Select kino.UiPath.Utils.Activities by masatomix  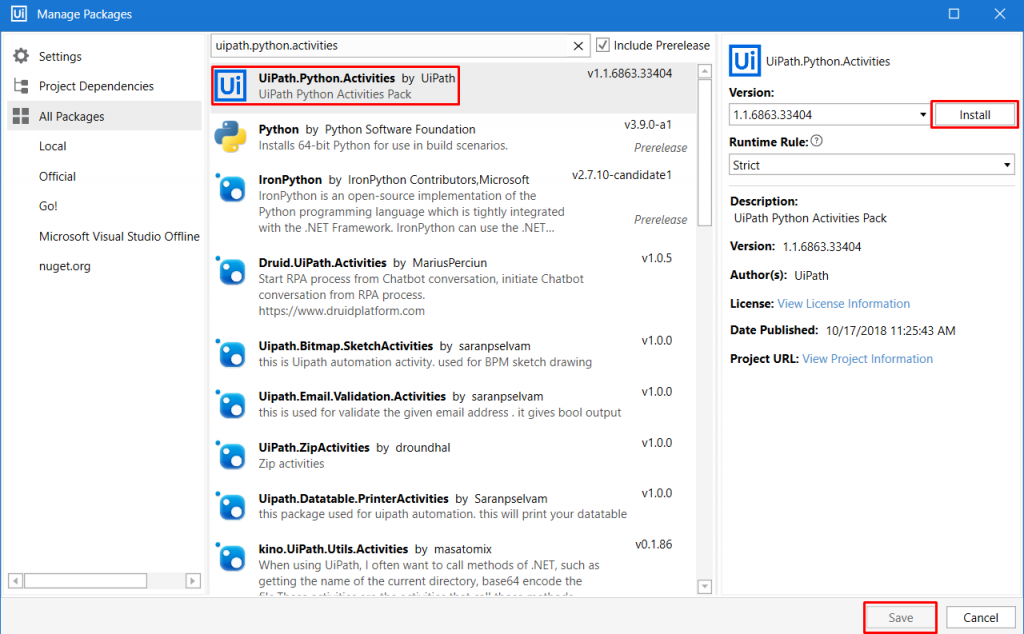click(x=376, y=549)
